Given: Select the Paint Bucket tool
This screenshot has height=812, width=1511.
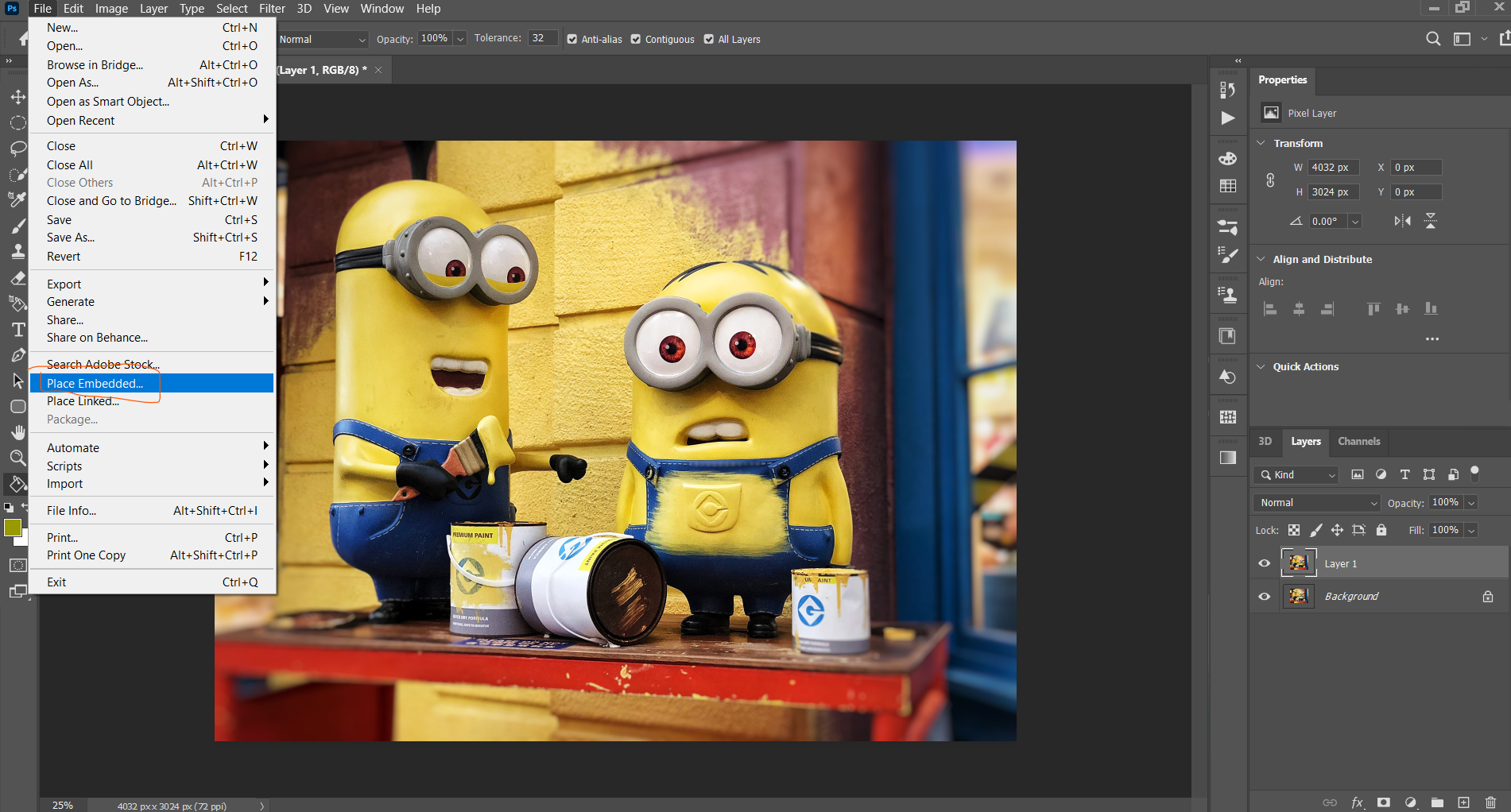Looking at the screenshot, I should tap(17, 483).
